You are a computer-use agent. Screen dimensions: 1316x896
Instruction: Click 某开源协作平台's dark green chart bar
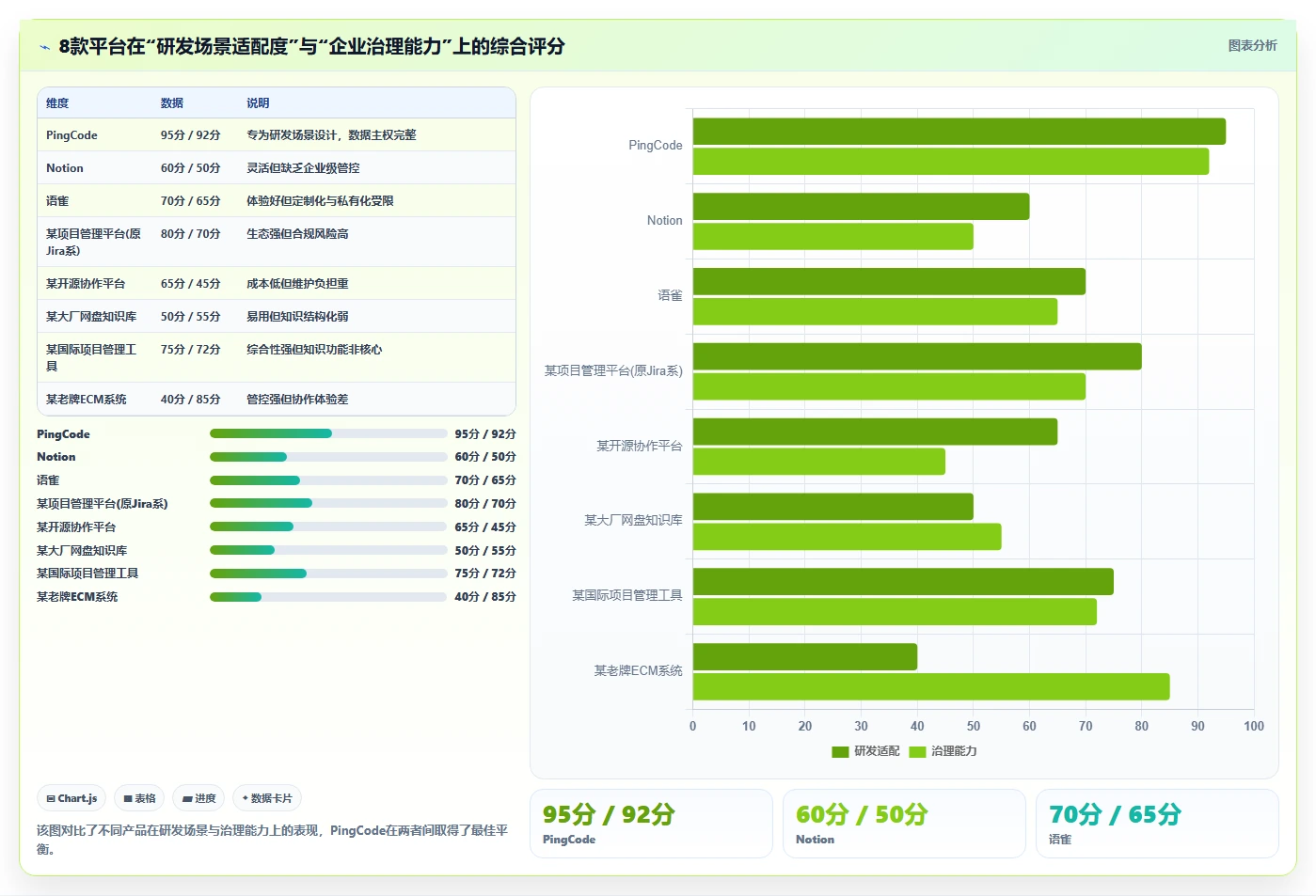pos(875,432)
